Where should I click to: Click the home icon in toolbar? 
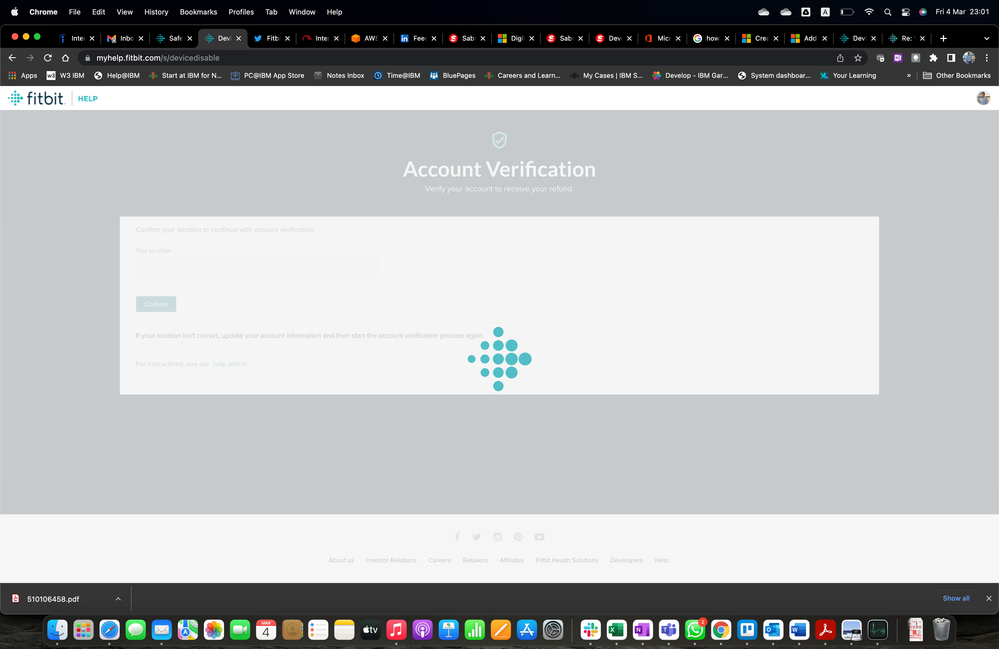point(65,58)
